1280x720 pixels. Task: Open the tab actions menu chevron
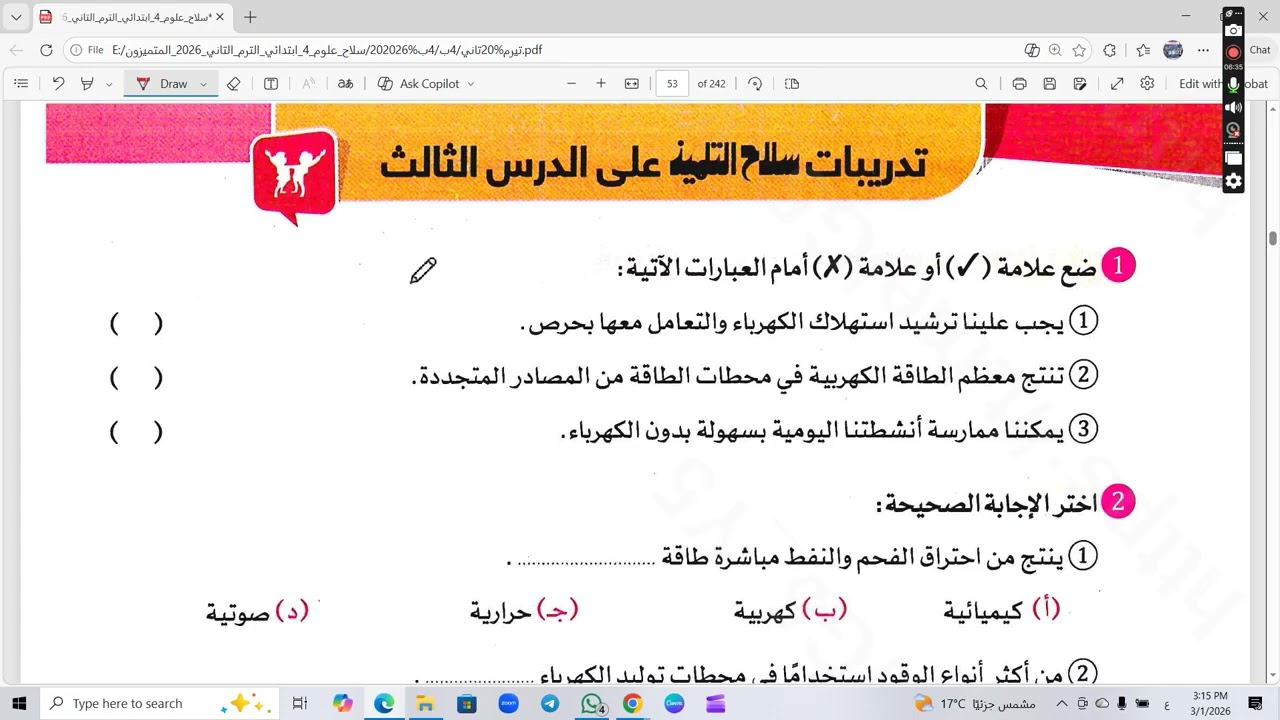(16, 17)
